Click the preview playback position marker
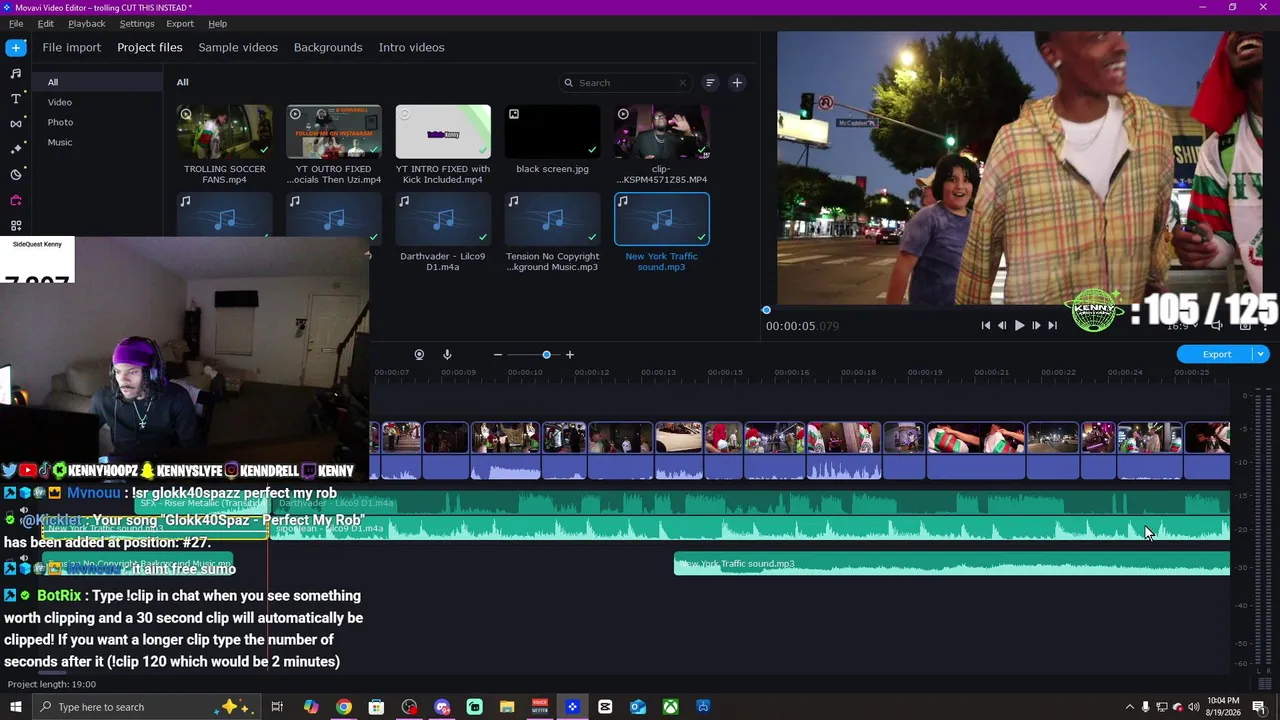Image resolution: width=1280 pixels, height=720 pixels. (x=766, y=310)
